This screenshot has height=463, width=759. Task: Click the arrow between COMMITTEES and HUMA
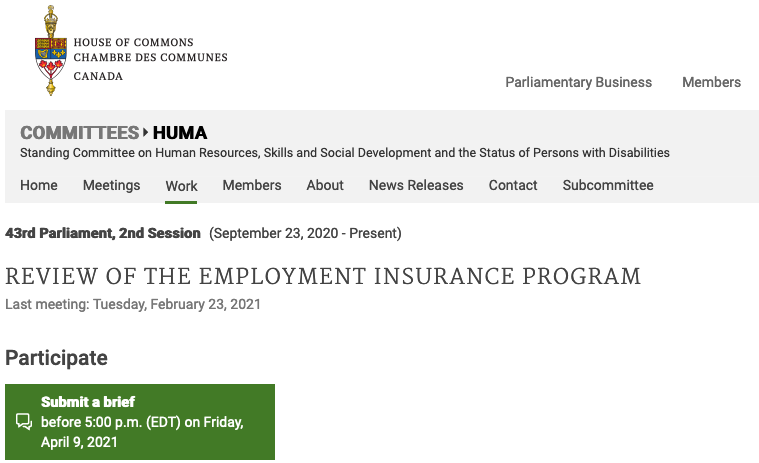[x=146, y=133]
